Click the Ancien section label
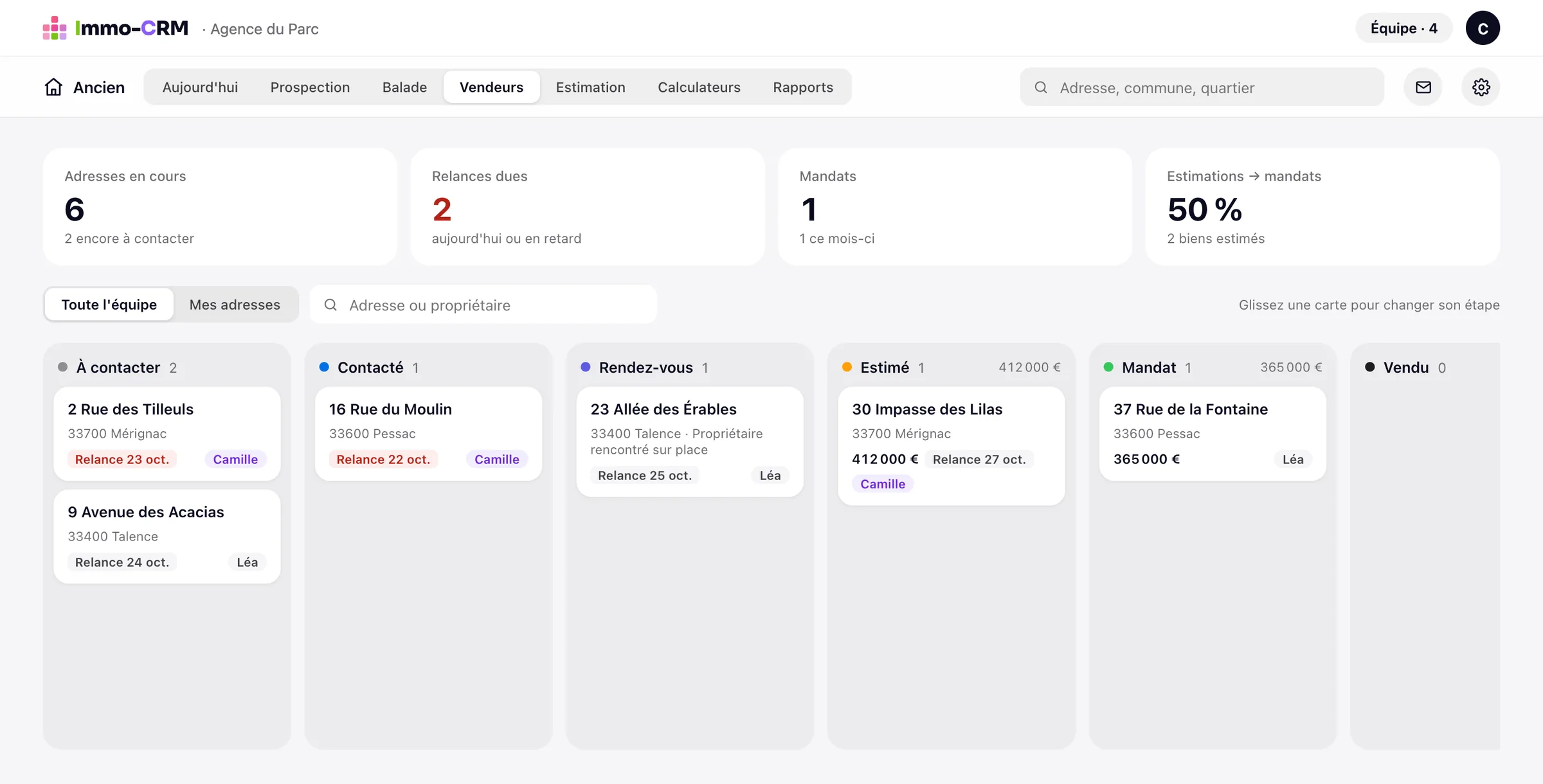 [99, 87]
